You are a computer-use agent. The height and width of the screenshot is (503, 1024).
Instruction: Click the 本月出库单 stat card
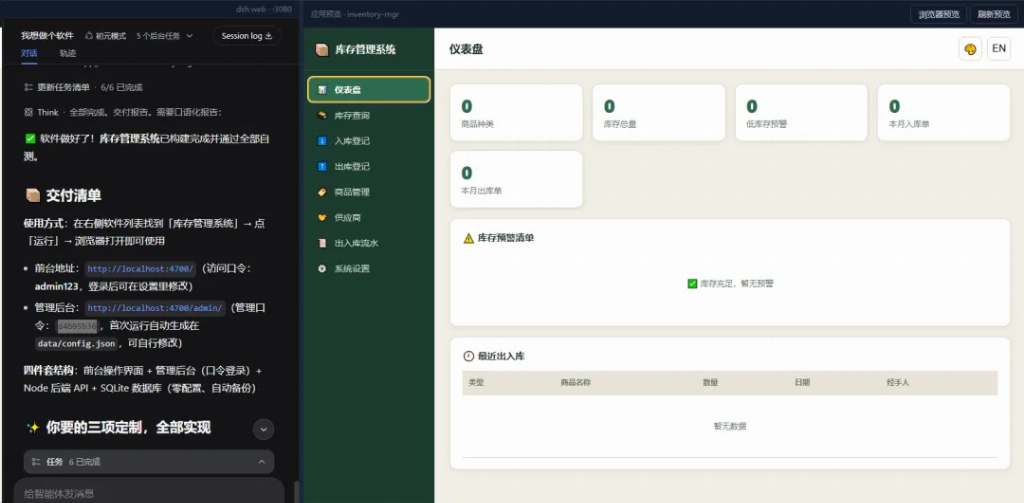(x=516, y=179)
